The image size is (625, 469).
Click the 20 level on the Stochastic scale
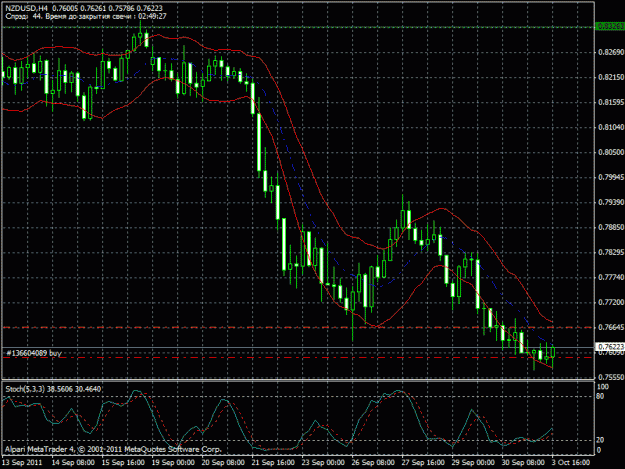pyautogui.click(x=600, y=440)
